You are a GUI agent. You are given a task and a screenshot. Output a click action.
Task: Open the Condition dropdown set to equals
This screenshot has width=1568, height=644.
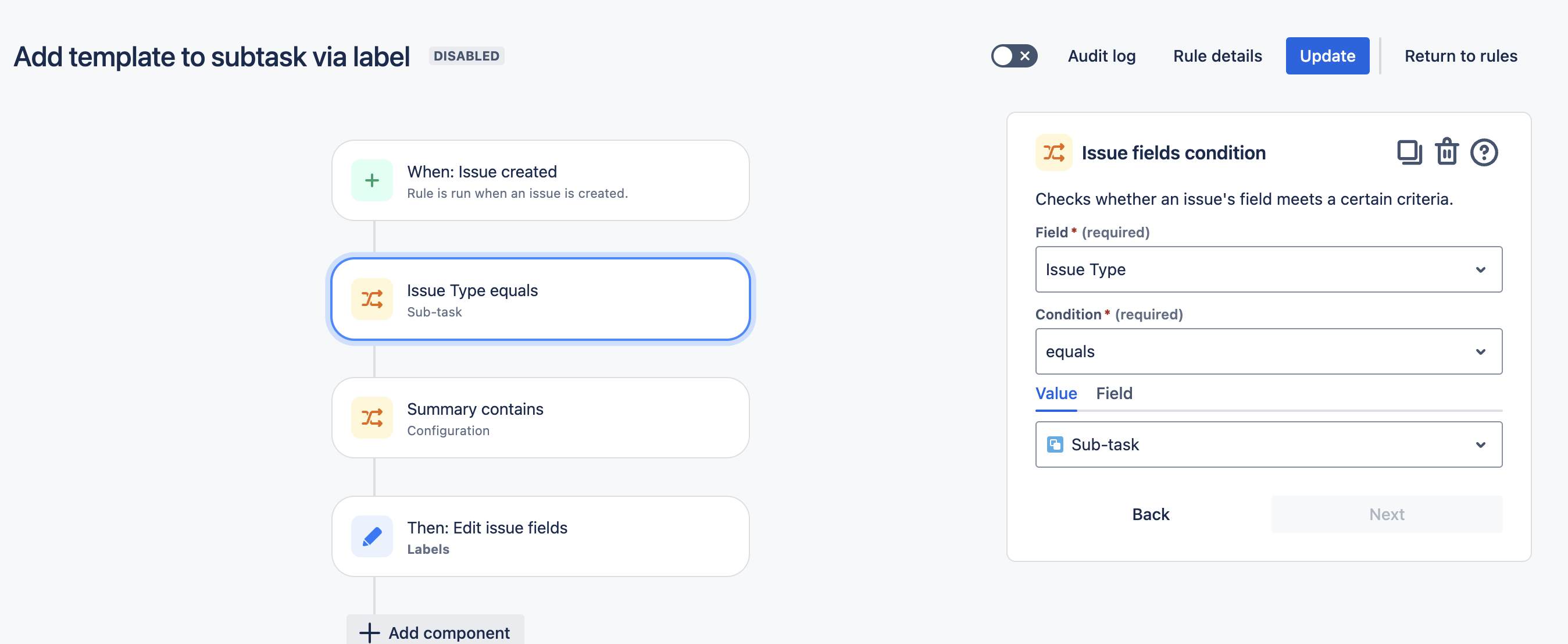(1269, 351)
